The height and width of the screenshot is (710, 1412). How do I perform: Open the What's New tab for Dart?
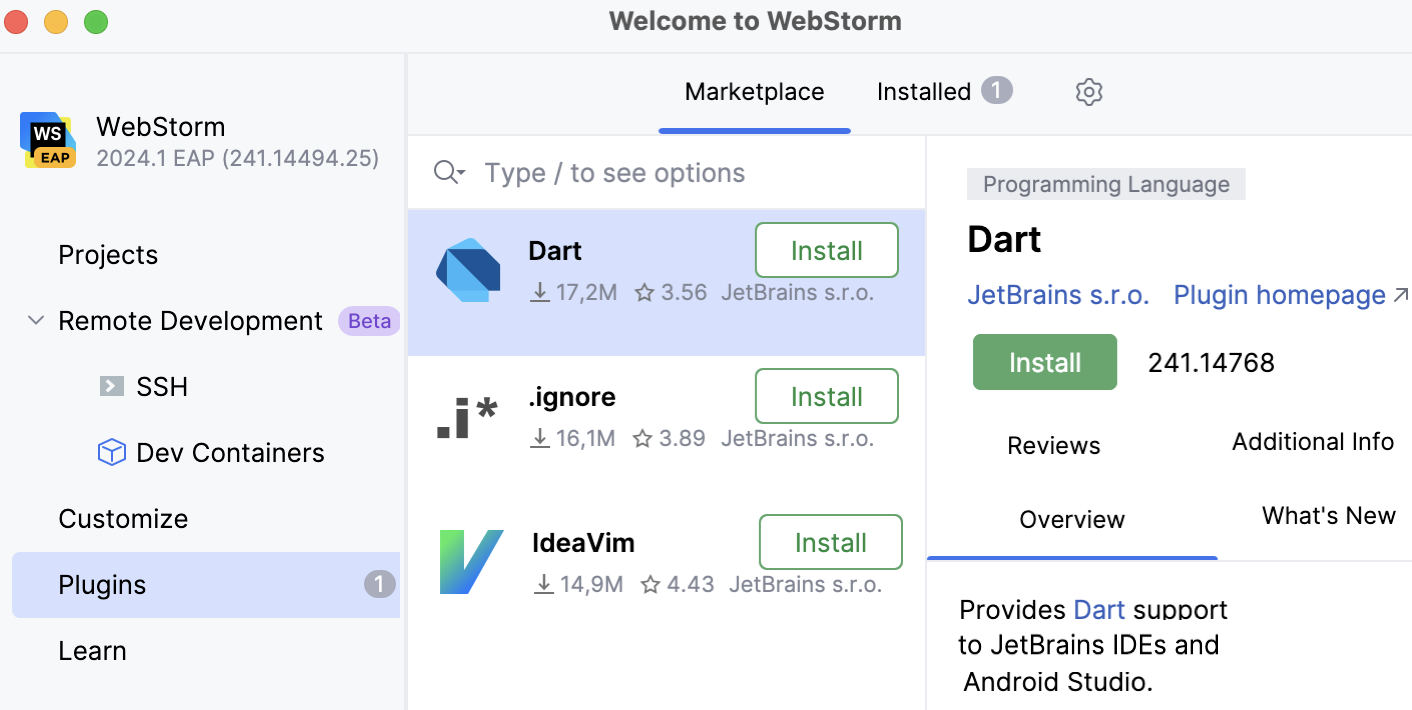pyautogui.click(x=1328, y=515)
